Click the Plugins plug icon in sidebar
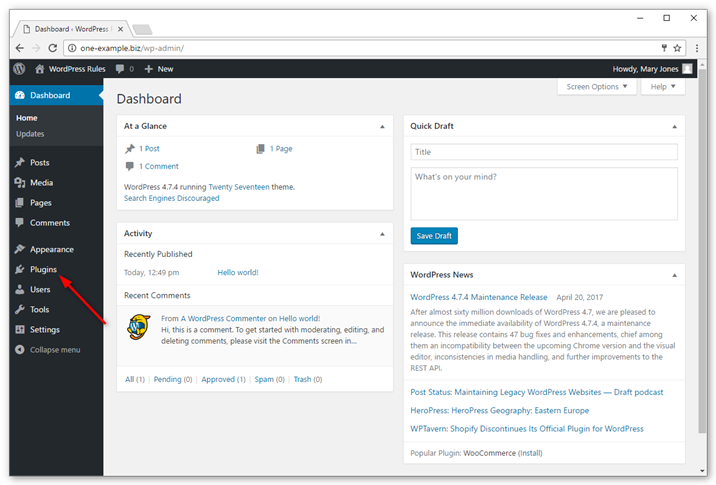The image size is (716, 485). (x=20, y=269)
